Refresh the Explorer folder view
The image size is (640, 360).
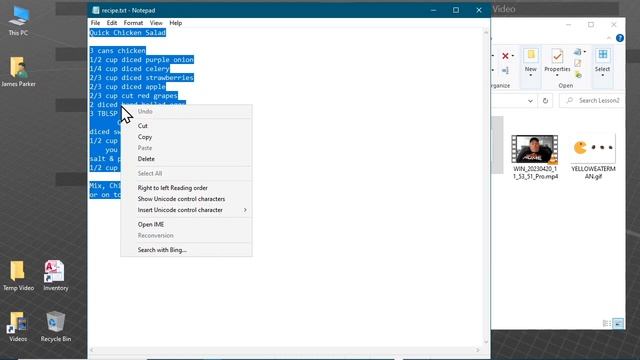(x=545, y=101)
